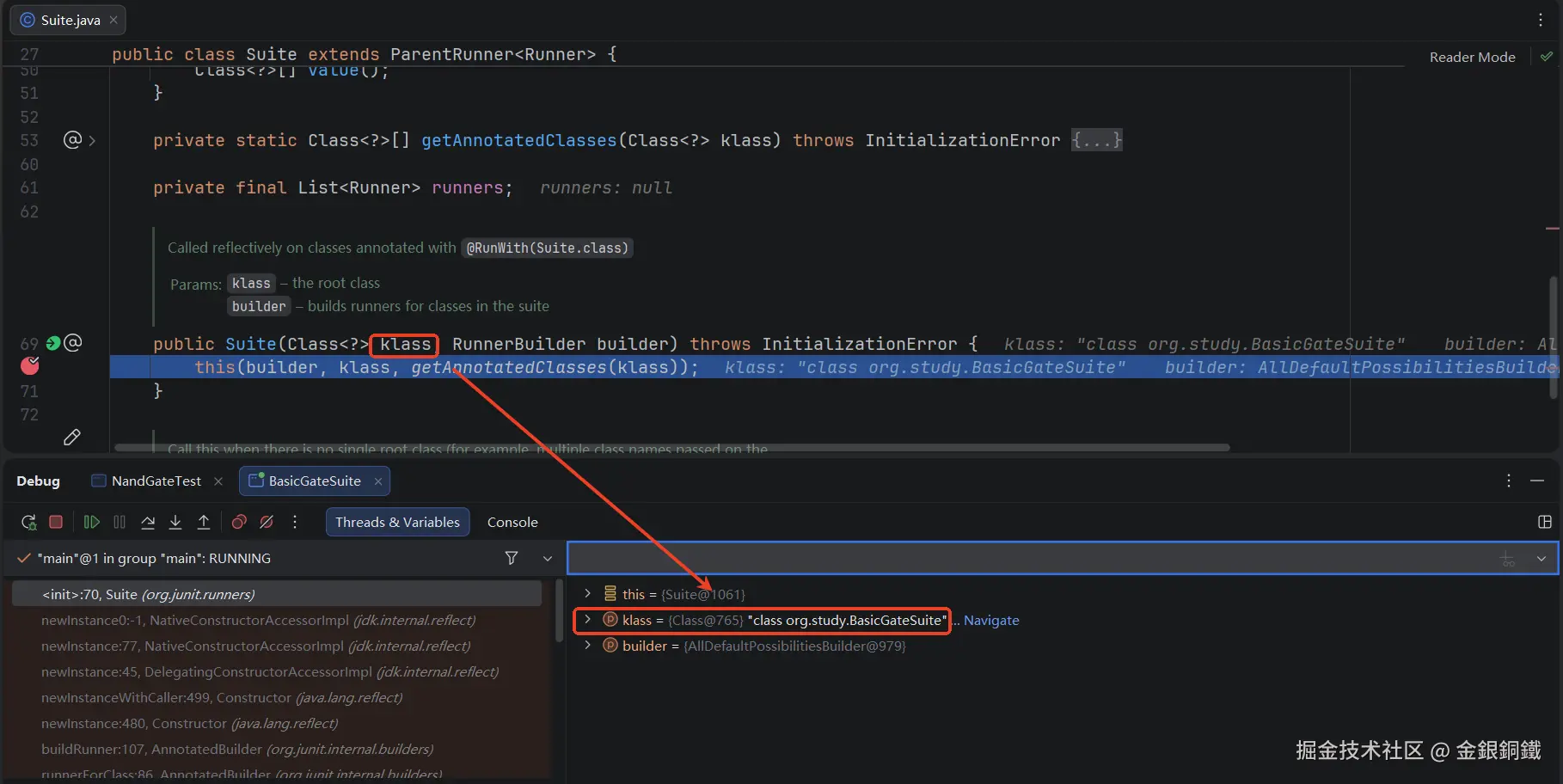Click the error stripe marker in editor
Viewport: 1563px width, 784px height.
pos(1552,229)
